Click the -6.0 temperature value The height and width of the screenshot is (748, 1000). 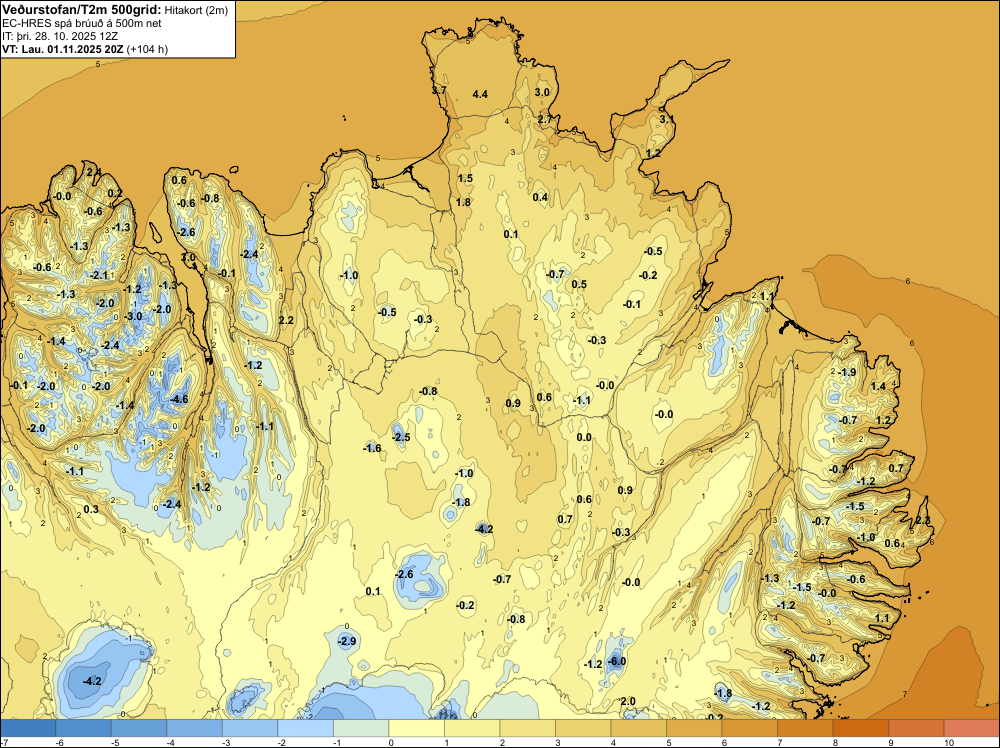pos(616,661)
